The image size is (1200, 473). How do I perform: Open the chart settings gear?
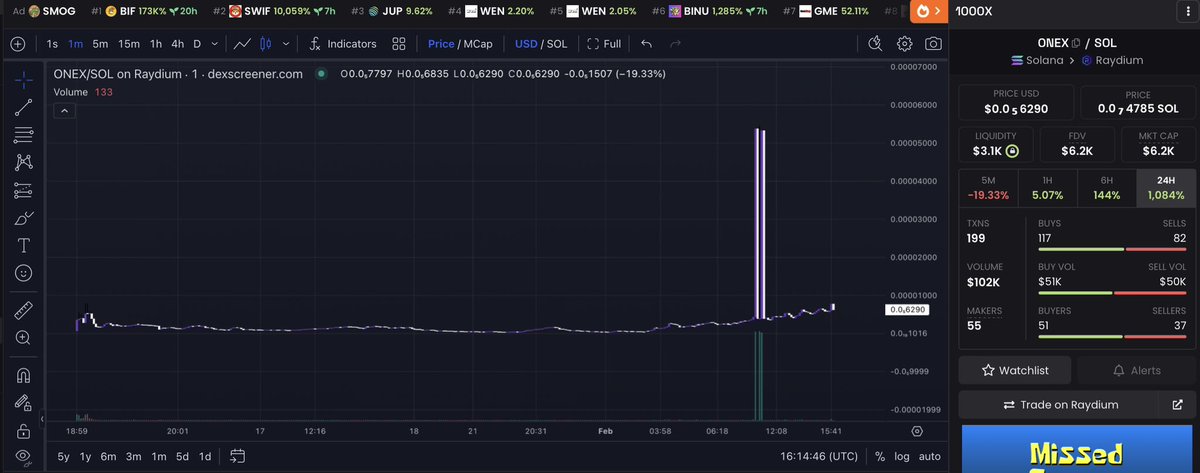[x=905, y=44]
